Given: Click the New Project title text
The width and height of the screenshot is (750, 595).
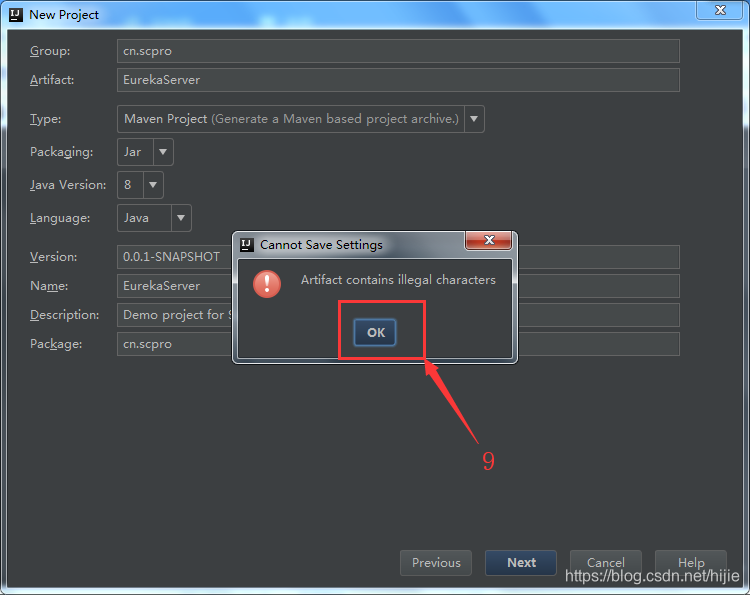Looking at the screenshot, I should tap(64, 15).
